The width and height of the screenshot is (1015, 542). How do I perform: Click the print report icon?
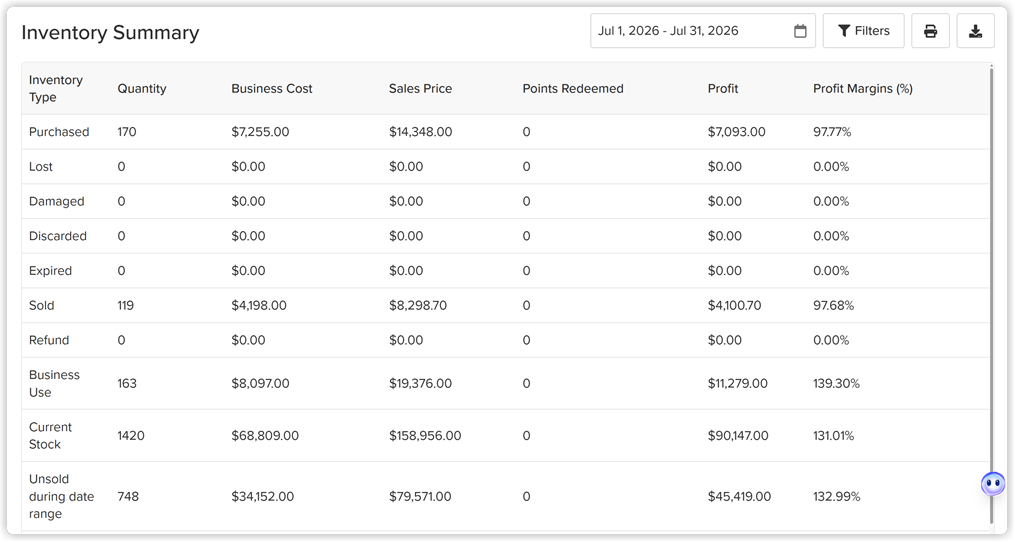[930, 31]
